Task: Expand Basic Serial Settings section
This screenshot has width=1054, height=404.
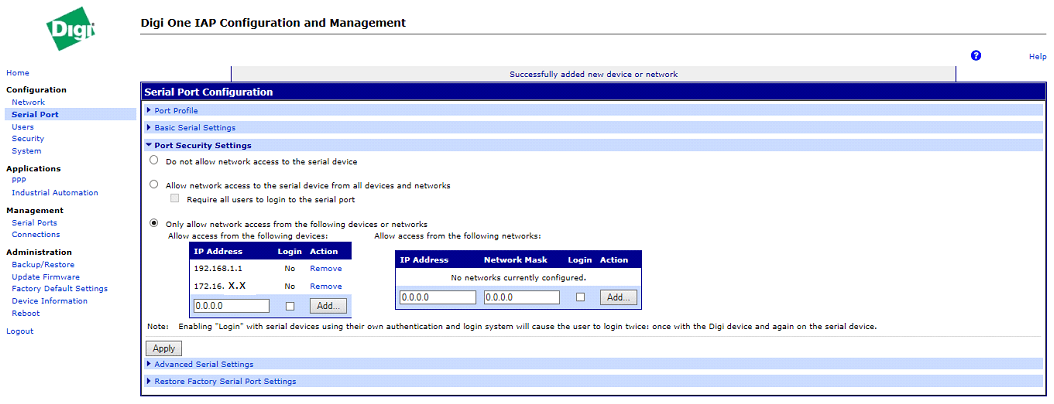Action: (195, 127)
